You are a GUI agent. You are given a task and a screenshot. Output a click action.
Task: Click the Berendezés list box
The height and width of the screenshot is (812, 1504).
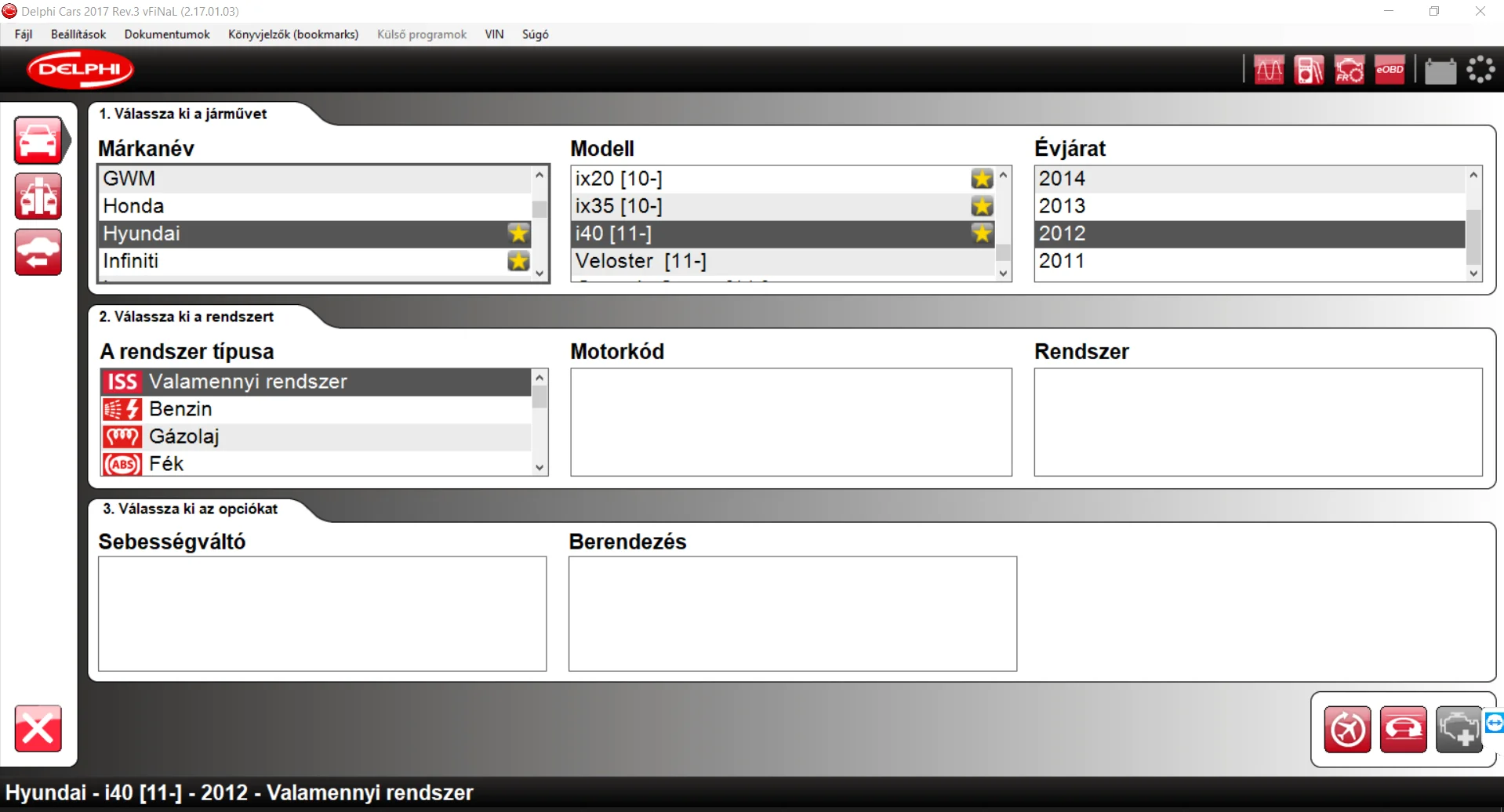[x=793, y=614]
